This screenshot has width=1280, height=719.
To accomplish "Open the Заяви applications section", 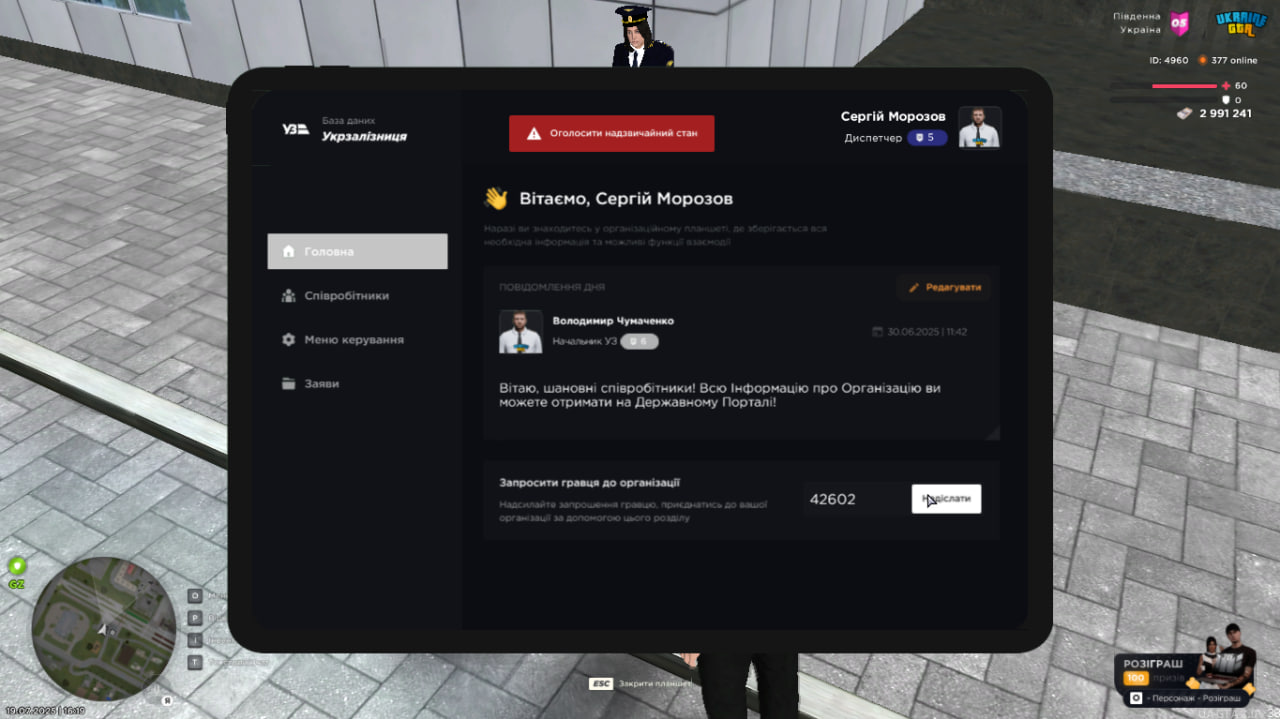I will coord(357,383).
